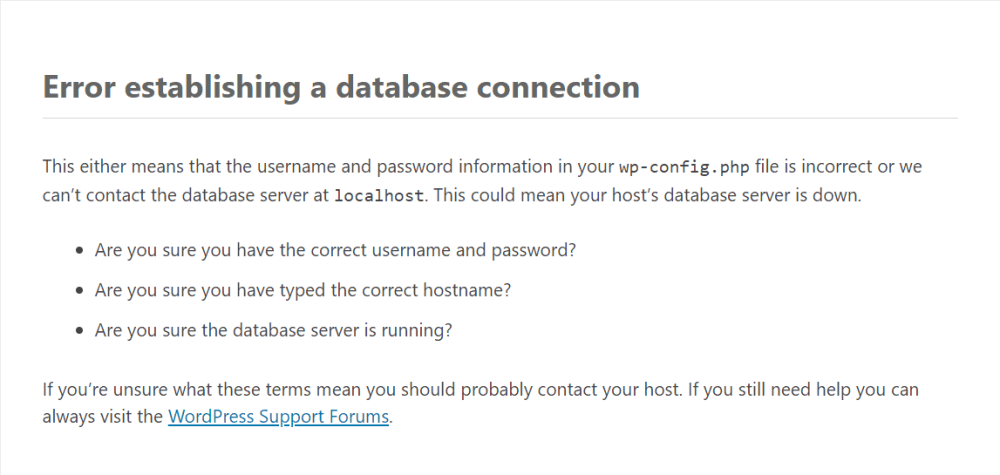
Task: Click the bullet dot before the hostname question
Action: [x=79, y=291]
